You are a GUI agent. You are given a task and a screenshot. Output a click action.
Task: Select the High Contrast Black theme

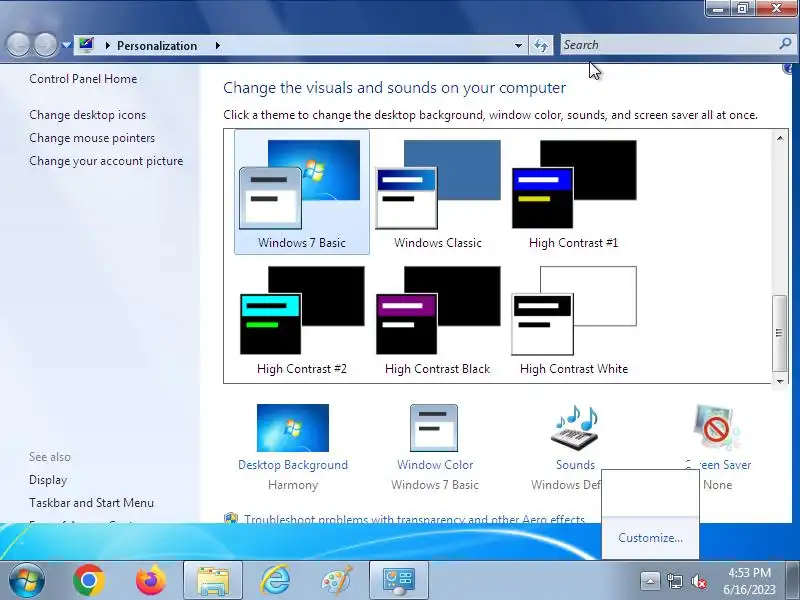438,320
